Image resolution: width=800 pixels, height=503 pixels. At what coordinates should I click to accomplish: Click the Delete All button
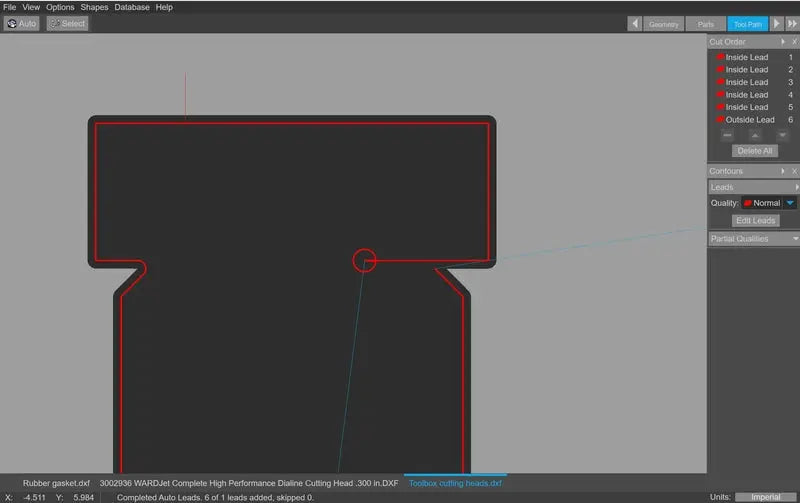754,151
